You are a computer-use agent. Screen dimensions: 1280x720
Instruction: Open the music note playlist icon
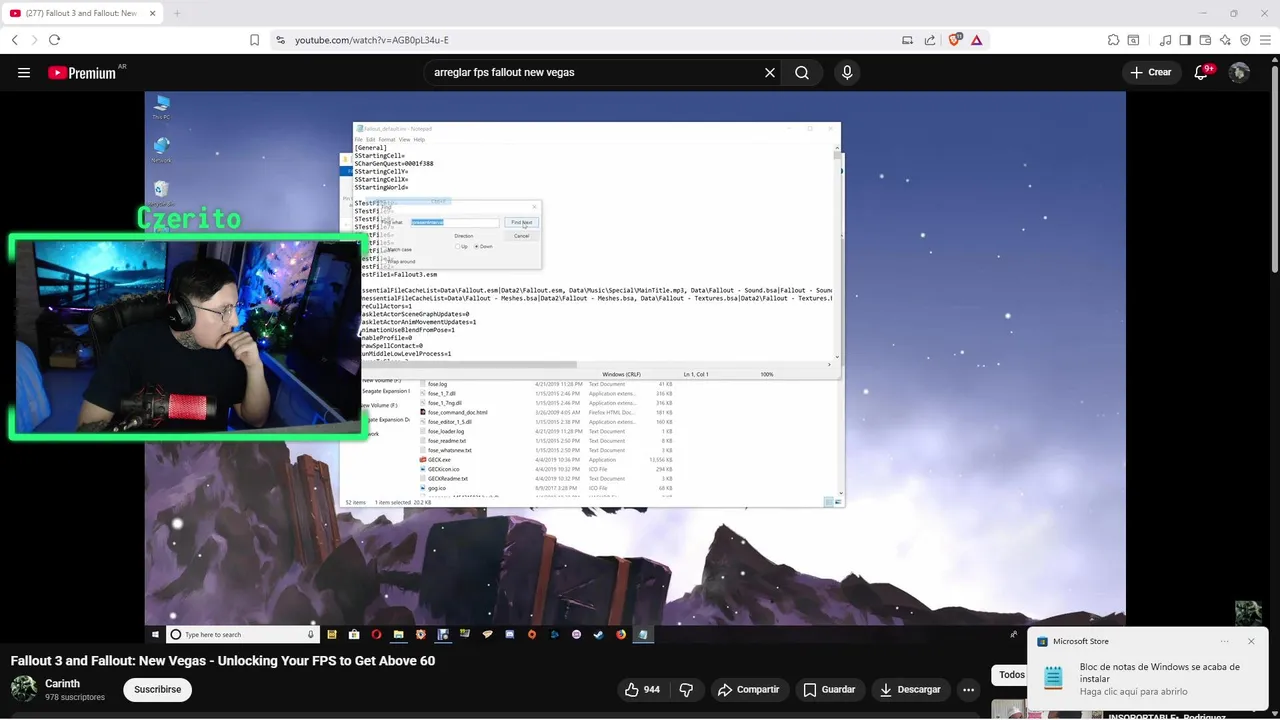tap(1166, 40)
